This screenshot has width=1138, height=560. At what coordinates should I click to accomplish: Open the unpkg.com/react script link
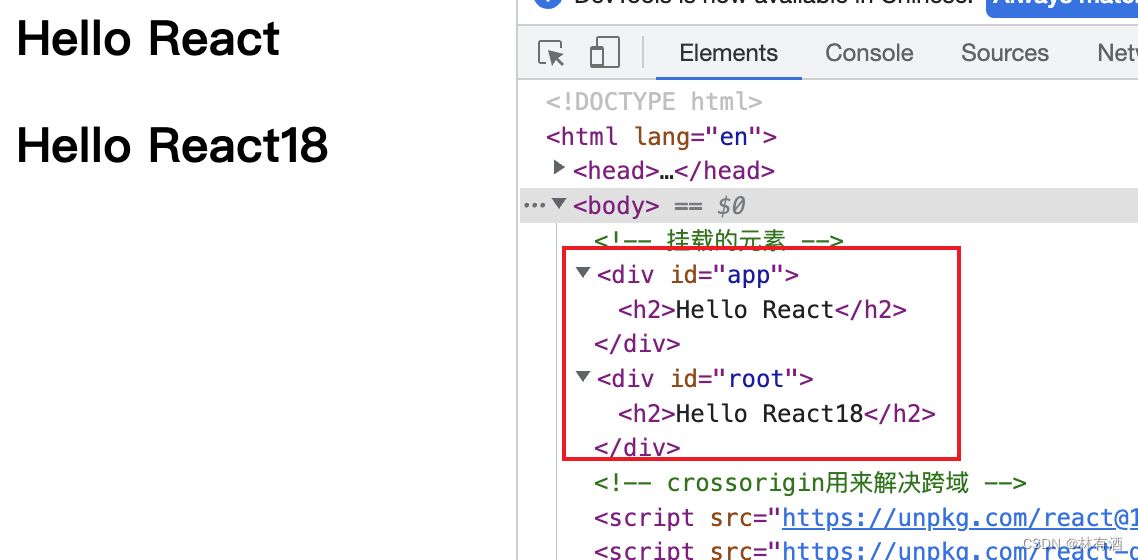[959, 518]
